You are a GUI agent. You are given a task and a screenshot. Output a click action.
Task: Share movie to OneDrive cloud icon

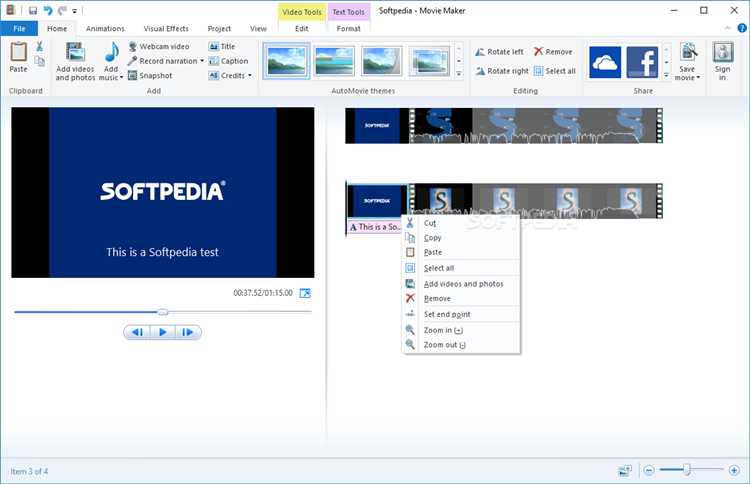tap(605, 62)
